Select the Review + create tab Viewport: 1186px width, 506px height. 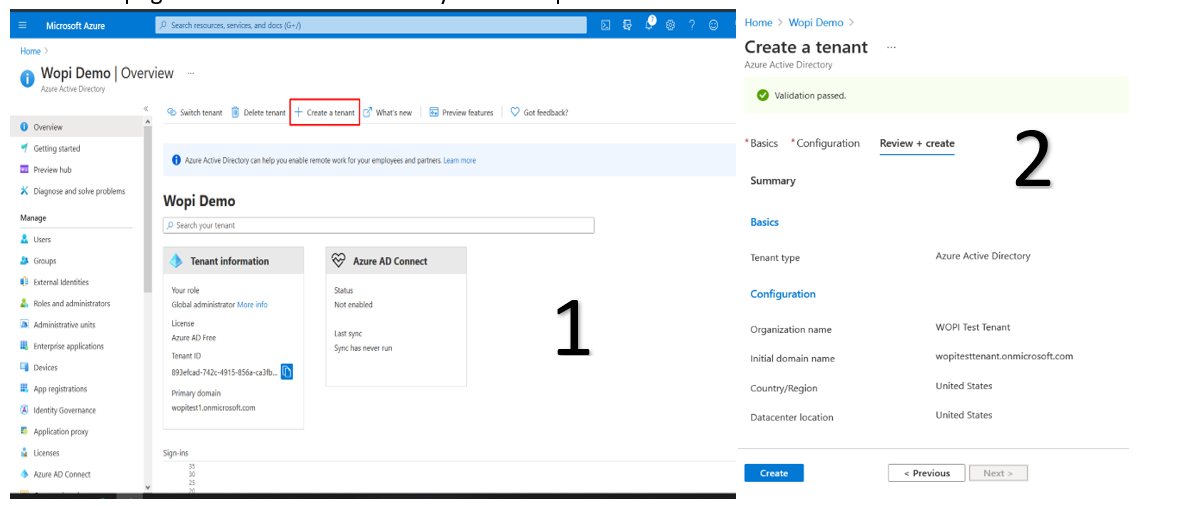click(917, 143)
